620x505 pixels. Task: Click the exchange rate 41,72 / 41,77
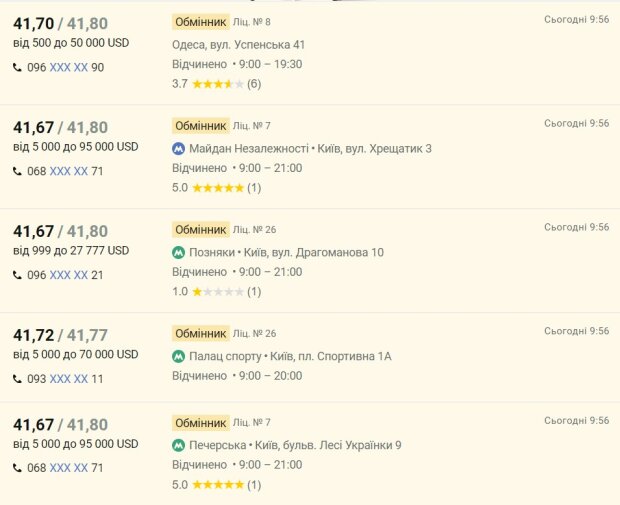tap(60, 335)
